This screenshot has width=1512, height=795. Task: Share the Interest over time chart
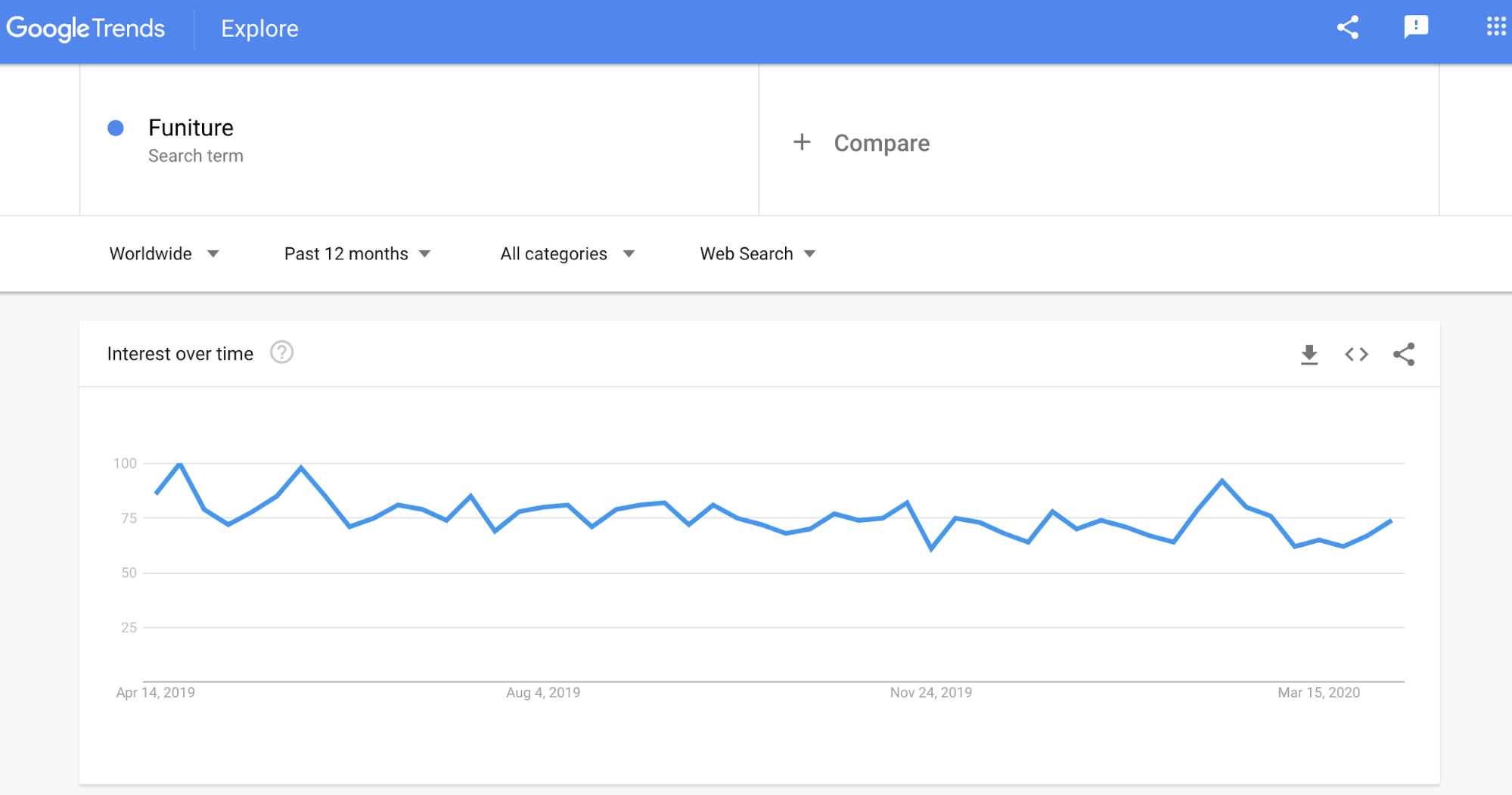pos(1404,354)
